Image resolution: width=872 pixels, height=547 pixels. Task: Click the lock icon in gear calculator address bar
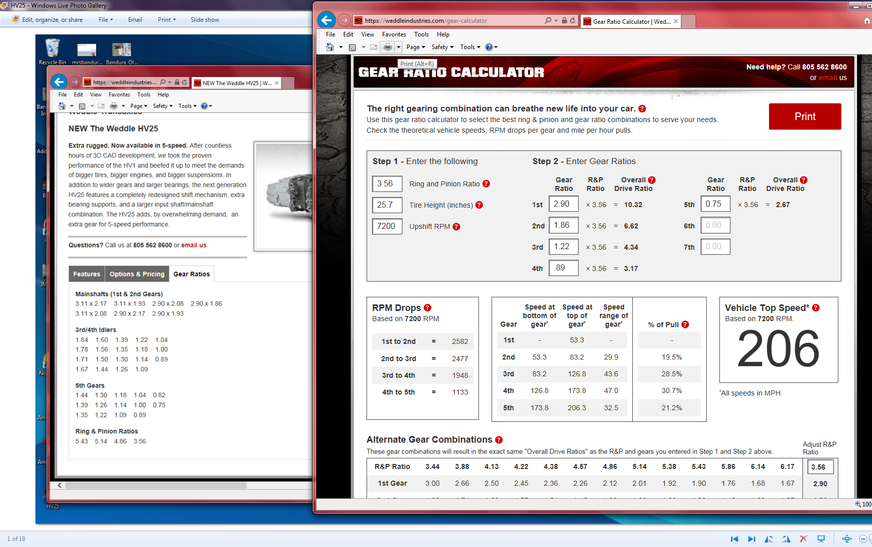(x=564, y=21)
